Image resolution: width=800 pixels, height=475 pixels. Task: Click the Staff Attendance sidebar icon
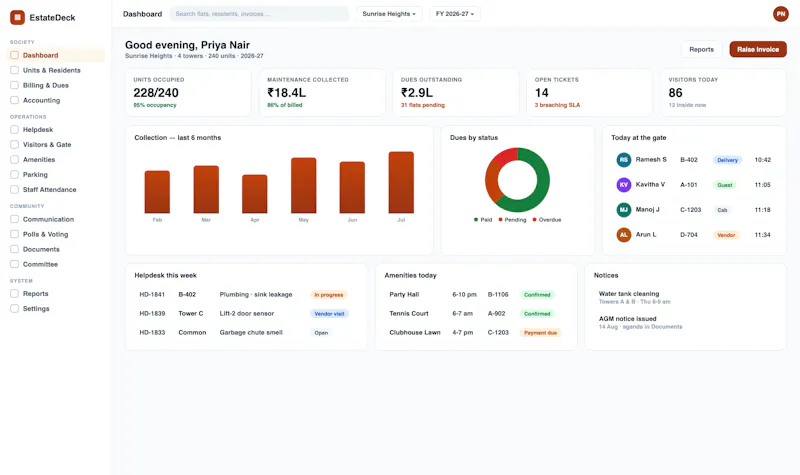click(x=14, y=189)
